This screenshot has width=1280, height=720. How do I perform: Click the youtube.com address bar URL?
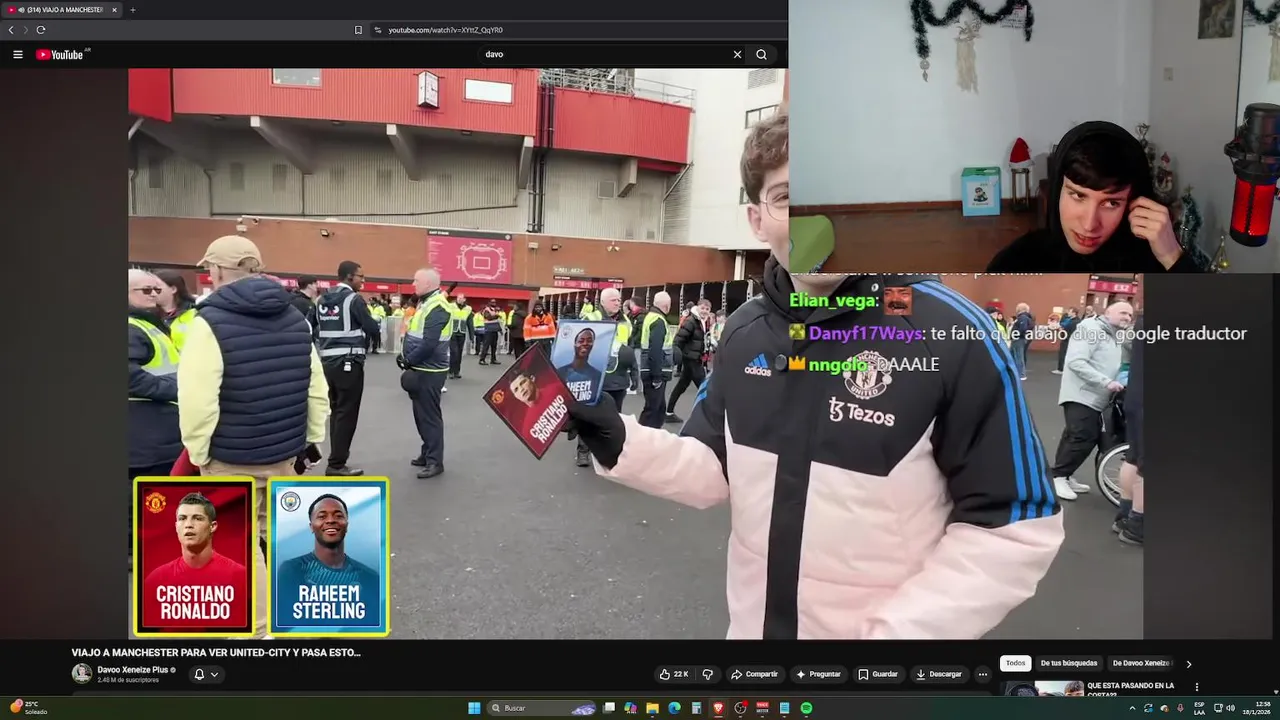445,30
